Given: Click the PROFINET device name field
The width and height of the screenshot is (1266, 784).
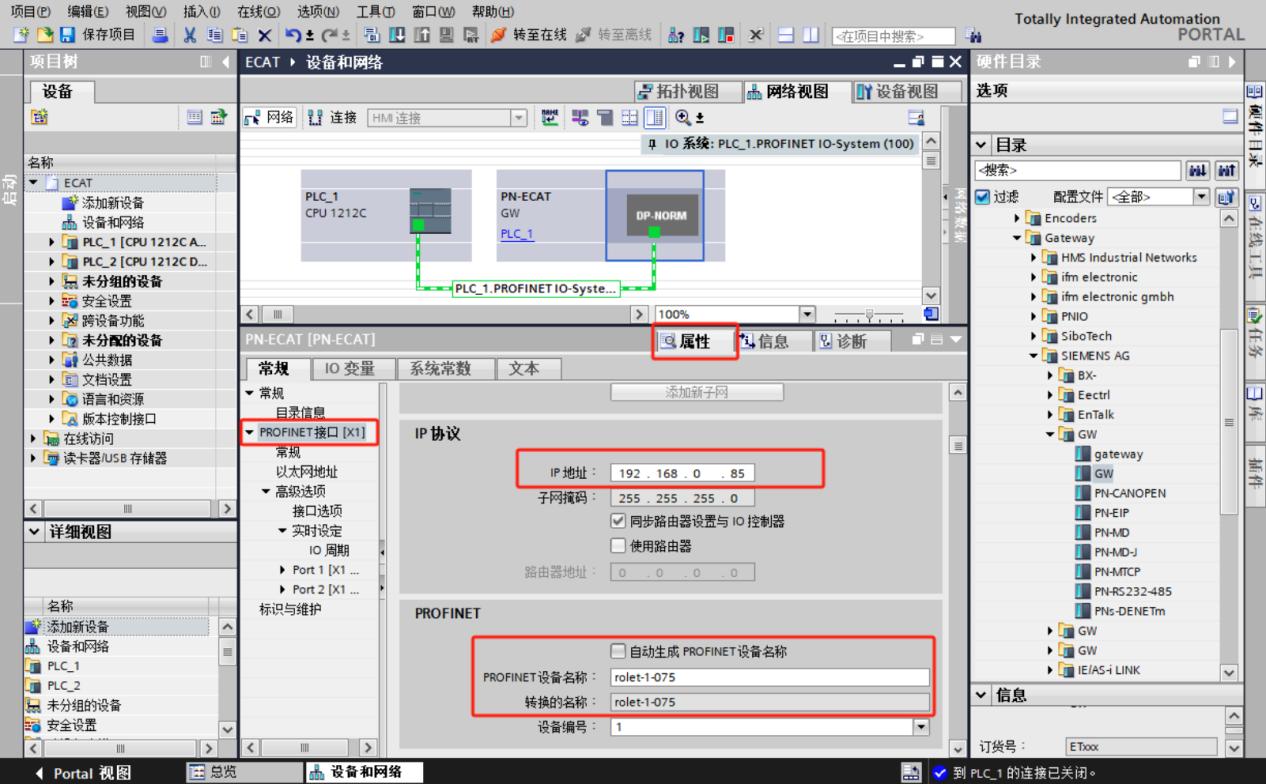Looking at the screenshot, I should (x=771, y=677).
